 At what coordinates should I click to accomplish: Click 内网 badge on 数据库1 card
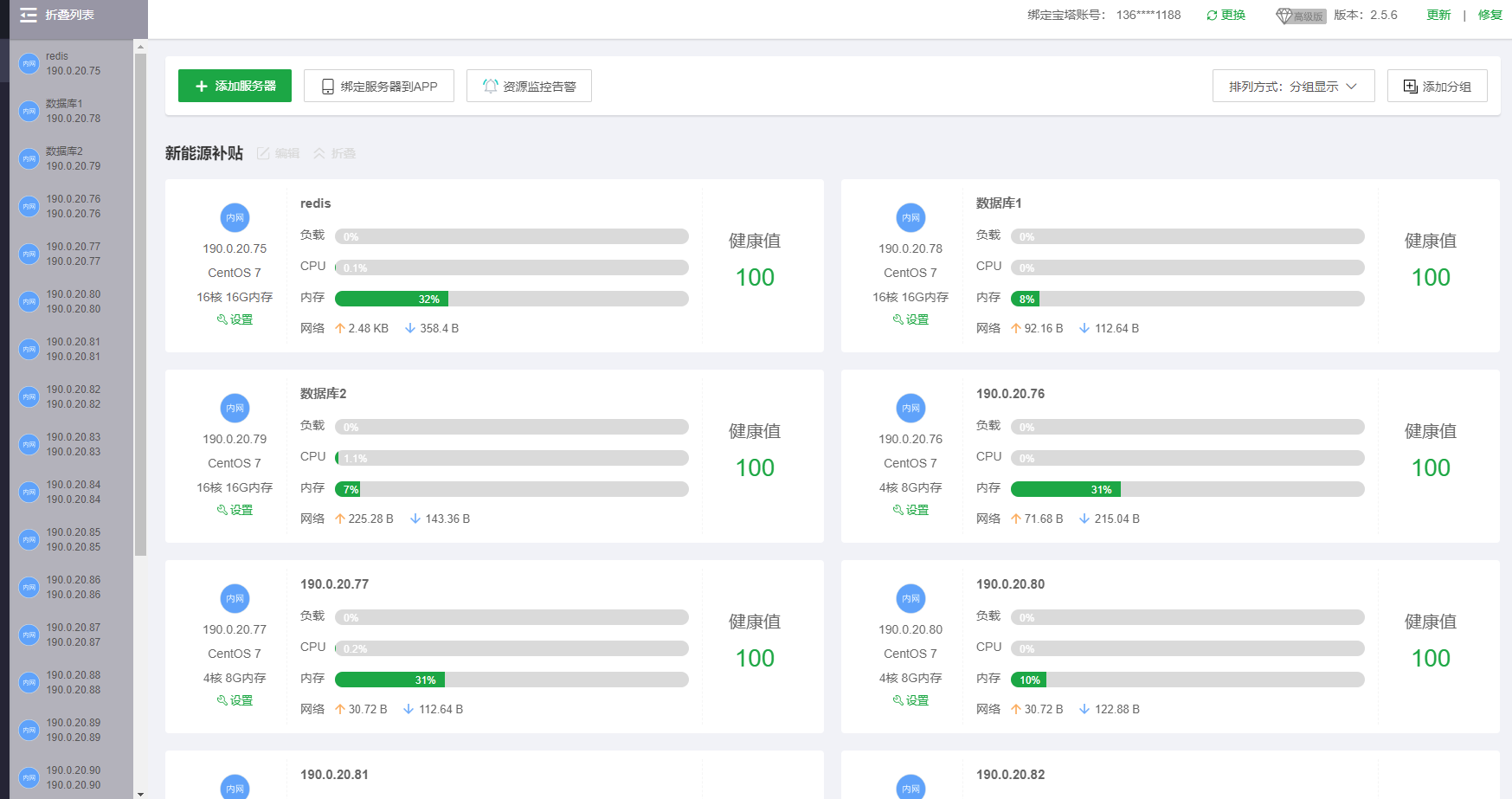(x=910, y=217)
